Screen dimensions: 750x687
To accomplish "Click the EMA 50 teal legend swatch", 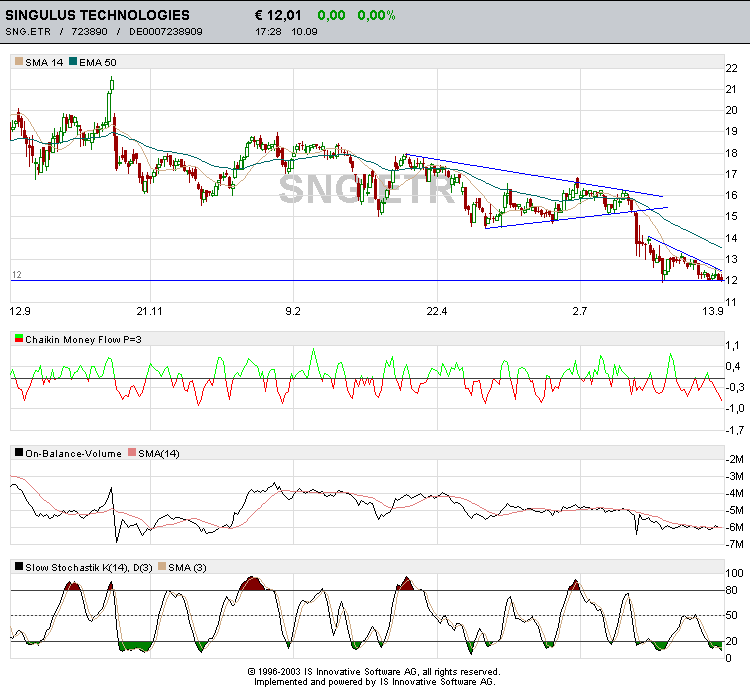I will coord(73,62).
